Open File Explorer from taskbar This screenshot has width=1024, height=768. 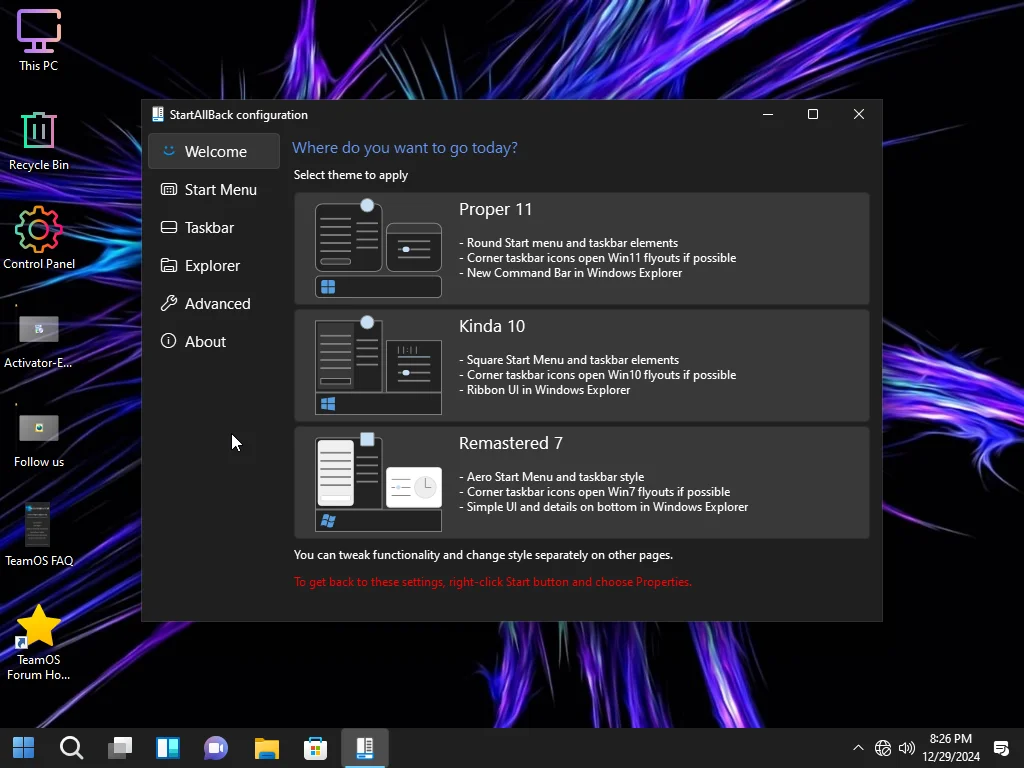[266, 748]
